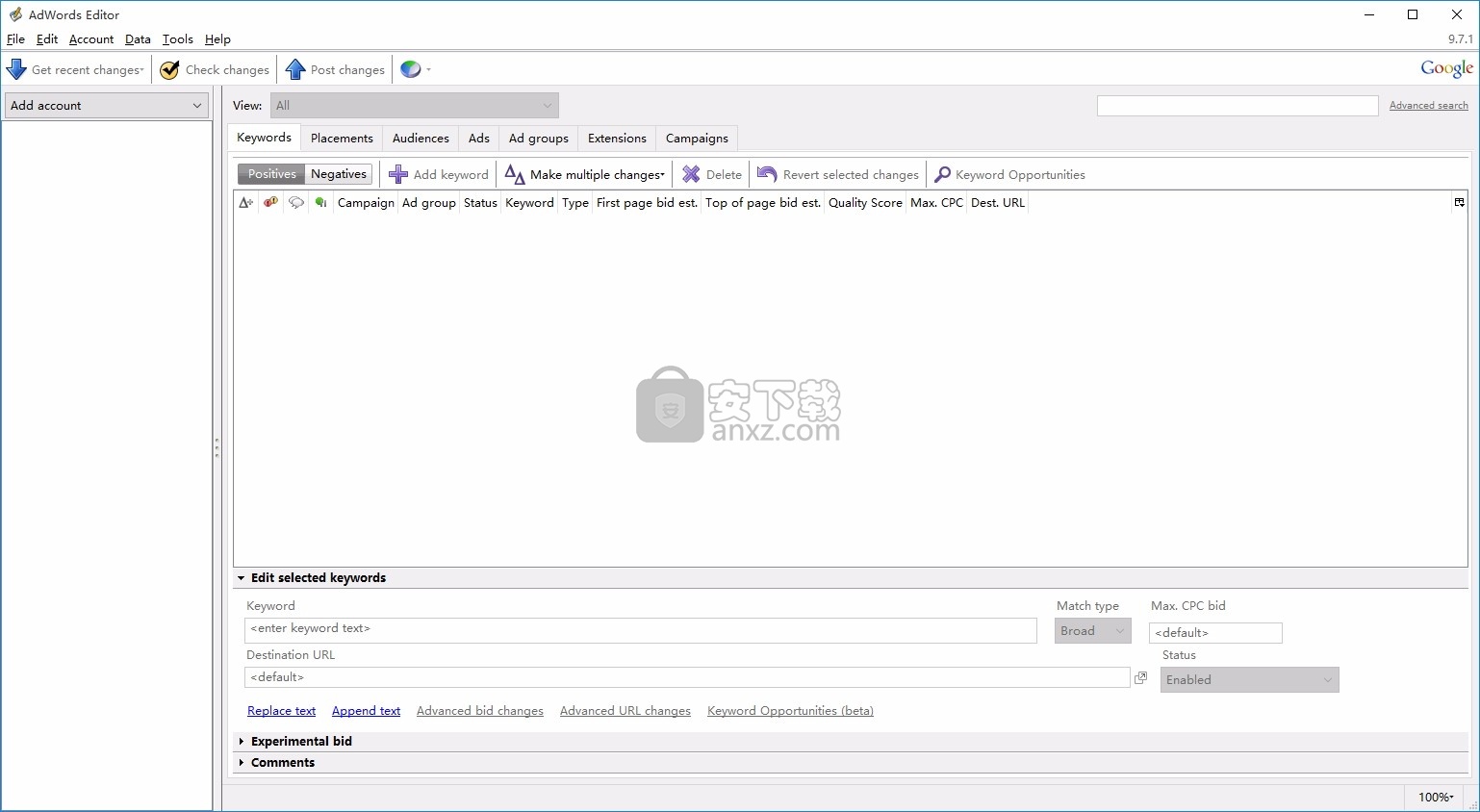Click the Advanced search link
Image resolution: width=1480 pixels, height=812 pixels.
point(1429,106)
